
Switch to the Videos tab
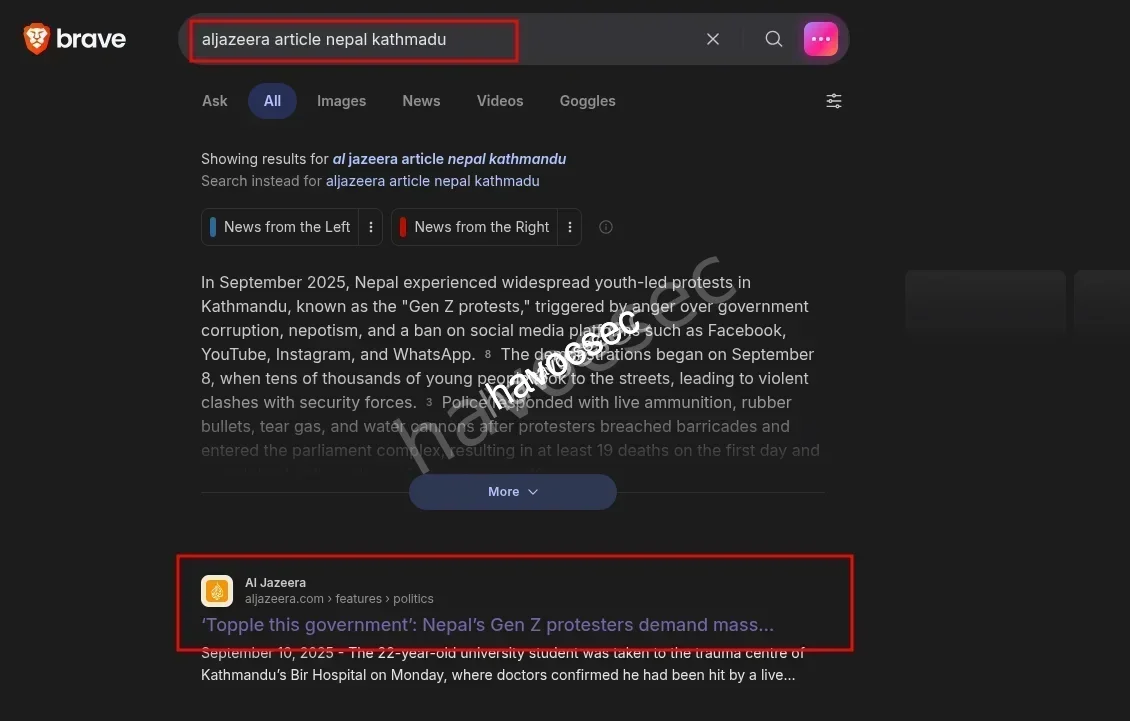[x=500, y=101]
